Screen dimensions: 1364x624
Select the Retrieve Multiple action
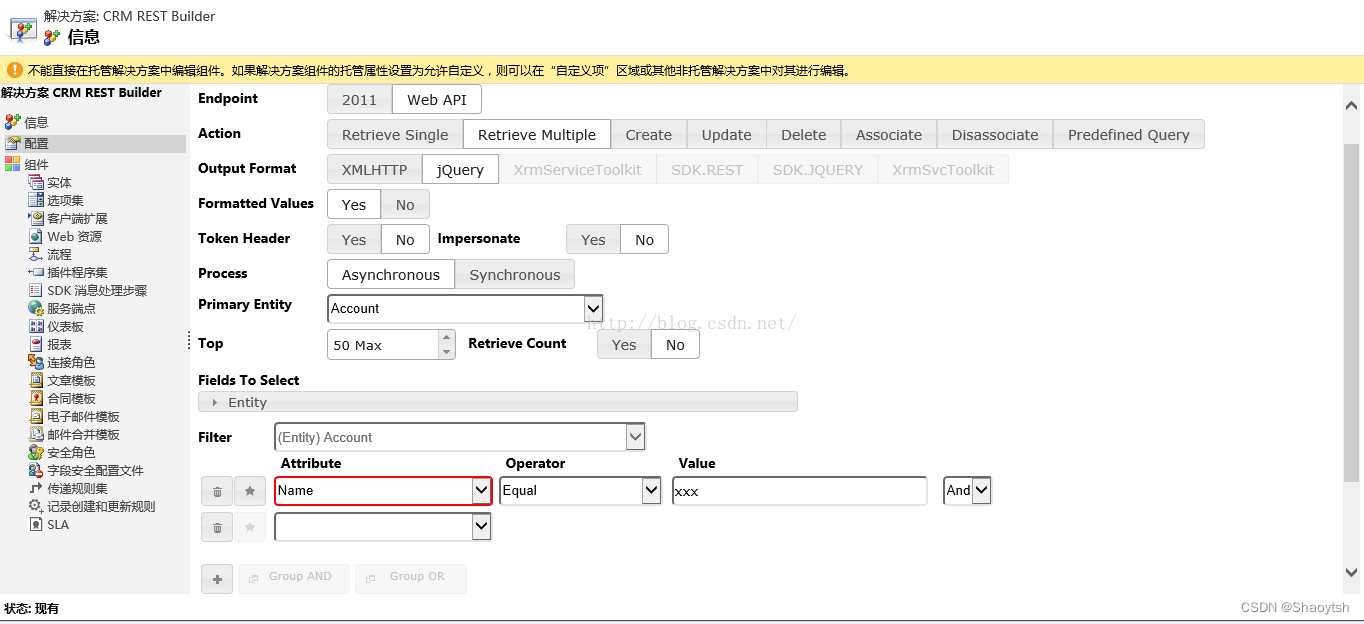[536, 133]
